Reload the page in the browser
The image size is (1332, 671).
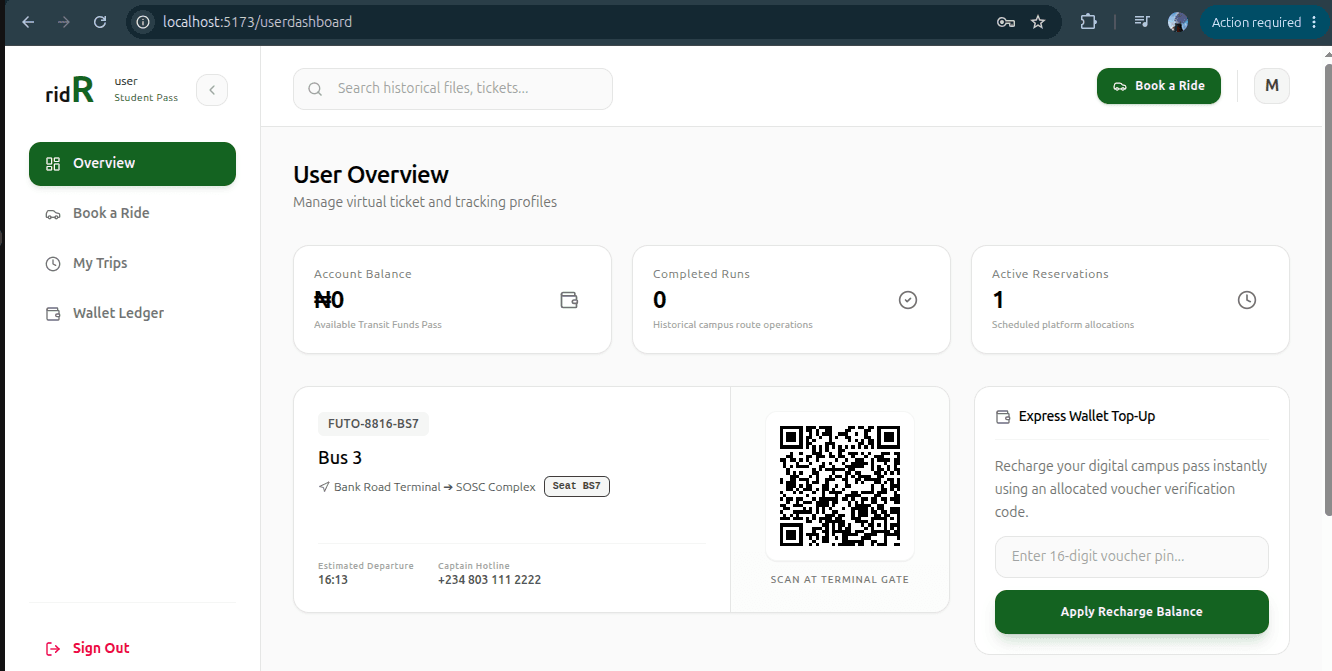point(99,22)
